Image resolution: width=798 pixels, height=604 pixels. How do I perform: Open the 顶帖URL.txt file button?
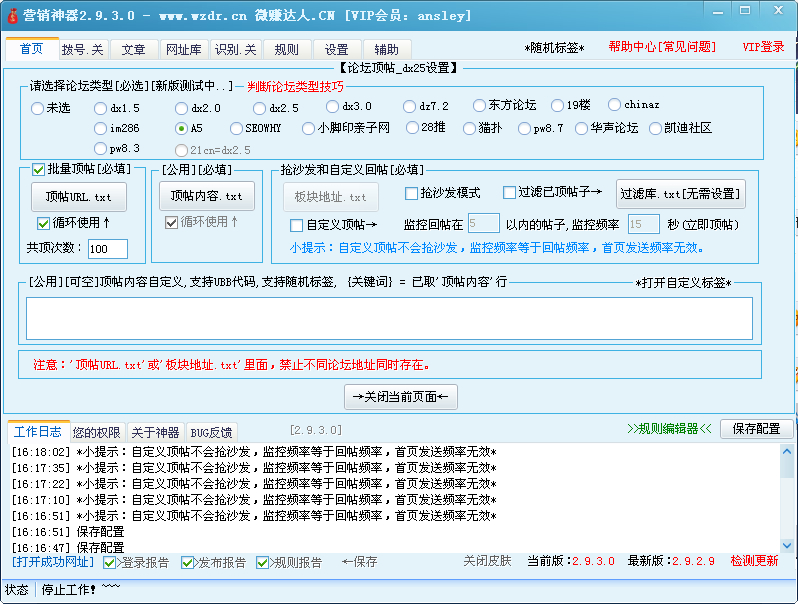click(79, 198)
